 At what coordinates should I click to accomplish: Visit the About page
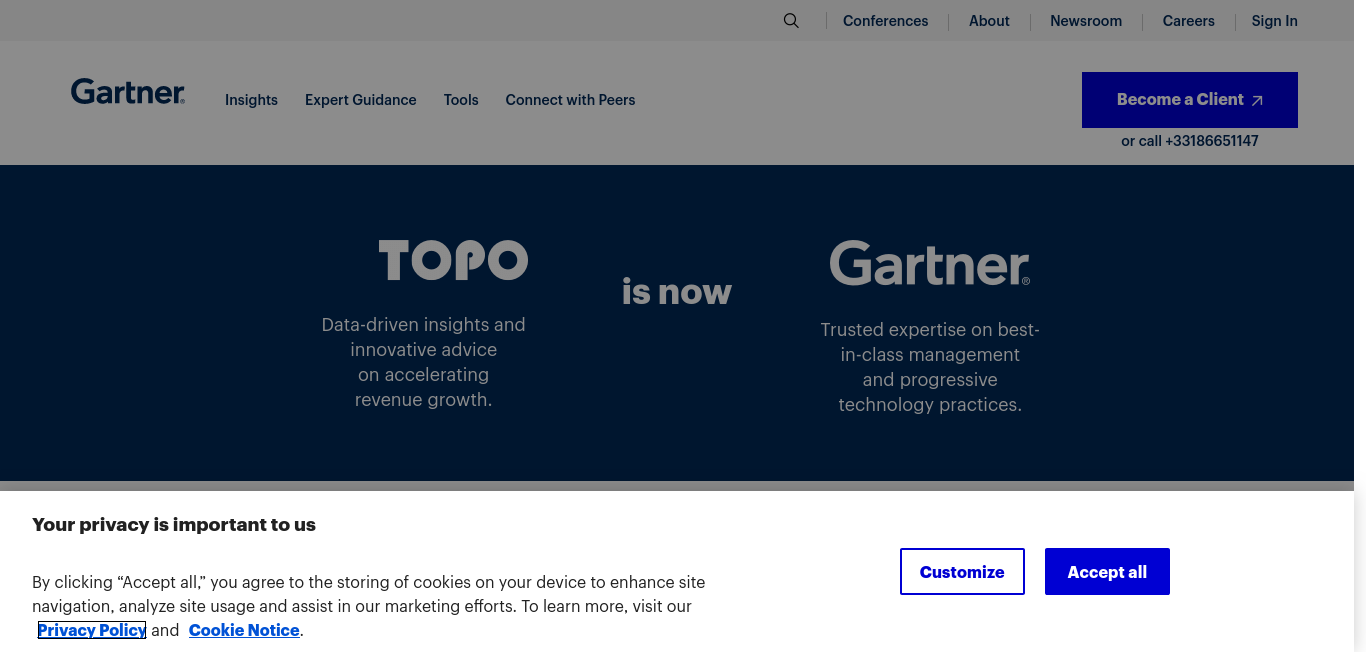989,21
